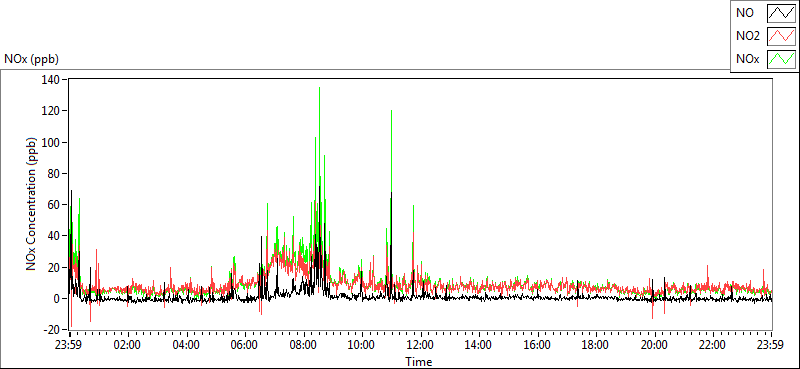Click the NO black line legend icon
This screenshot has height=369, width=800.
tap(781, 14)
